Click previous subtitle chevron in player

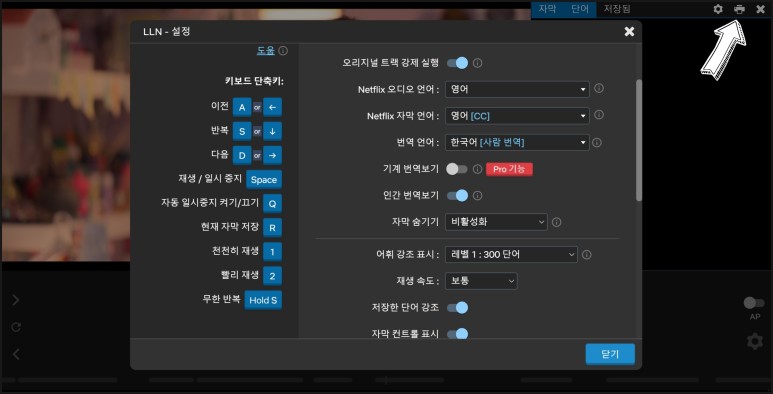pyautogui.click(x=16, y=354)
